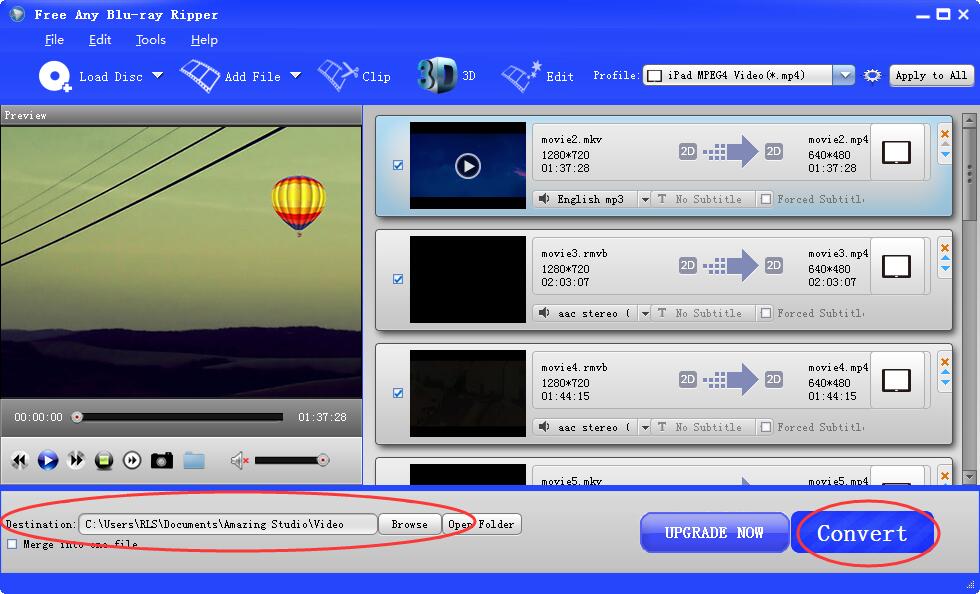The image size is (980, 594).
Task: Open the Clip tool
Action: [x=354, y=76]
